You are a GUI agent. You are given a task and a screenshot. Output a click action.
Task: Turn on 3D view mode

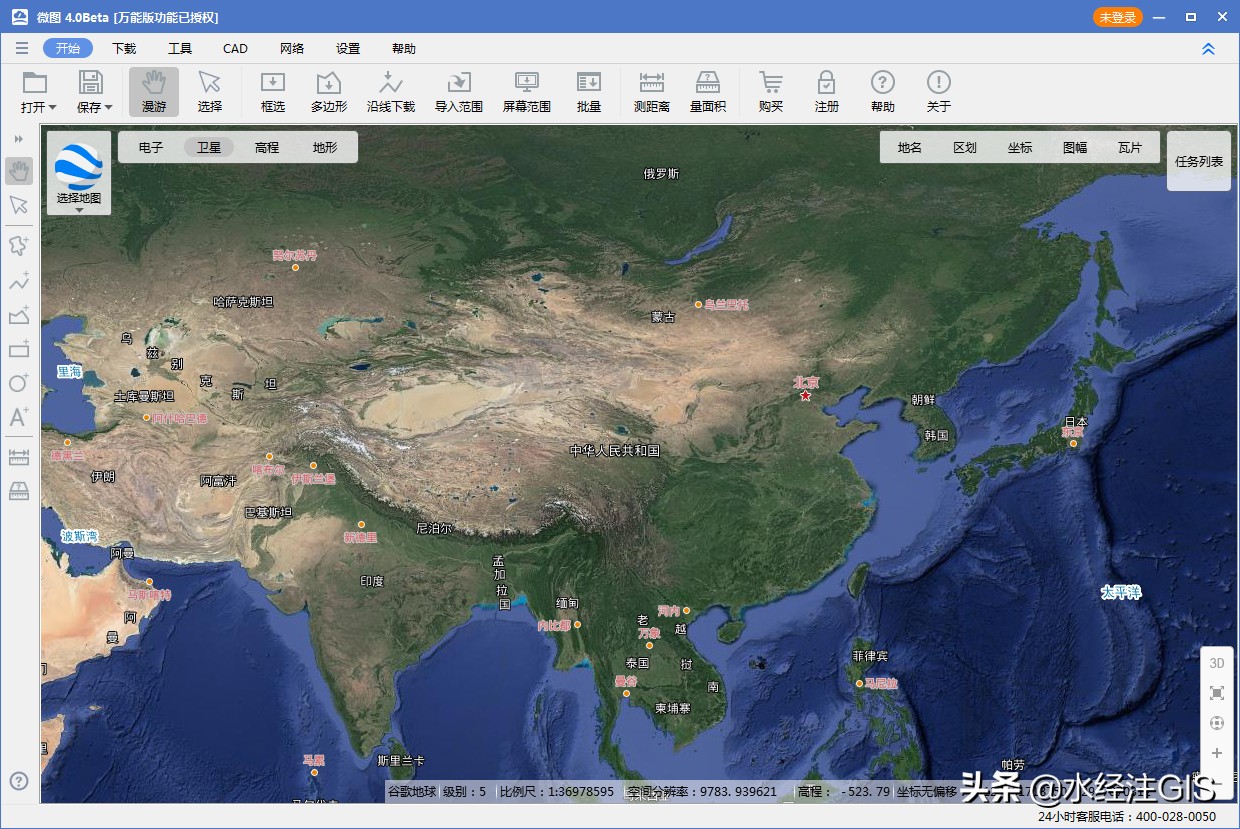tap(1216, 662)
